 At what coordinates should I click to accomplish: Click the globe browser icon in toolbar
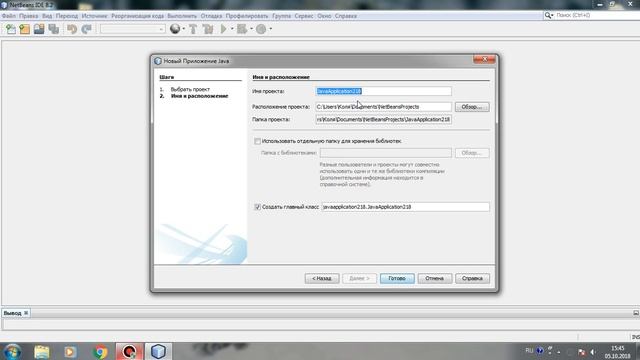(x=175, y=29)
